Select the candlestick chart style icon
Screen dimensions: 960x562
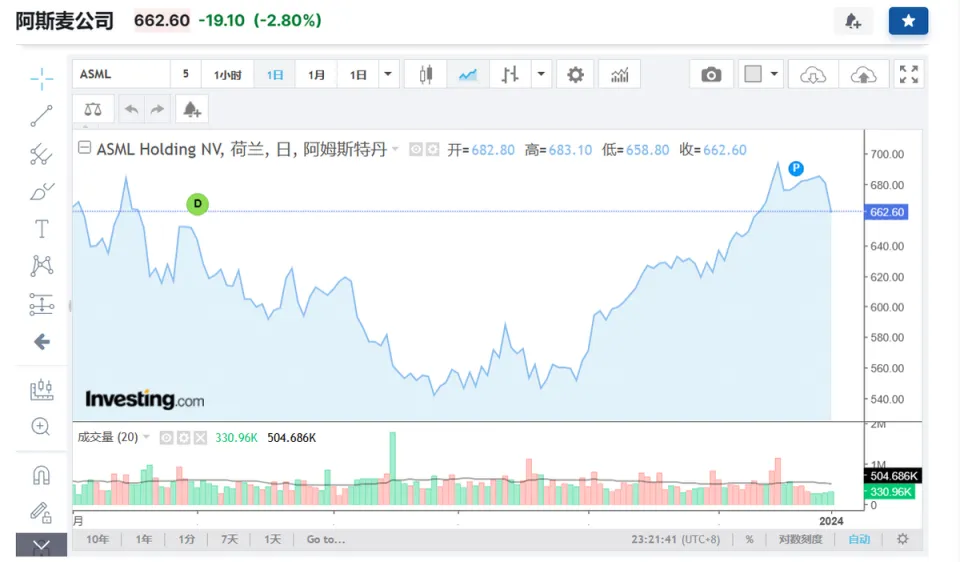[426, 75]
